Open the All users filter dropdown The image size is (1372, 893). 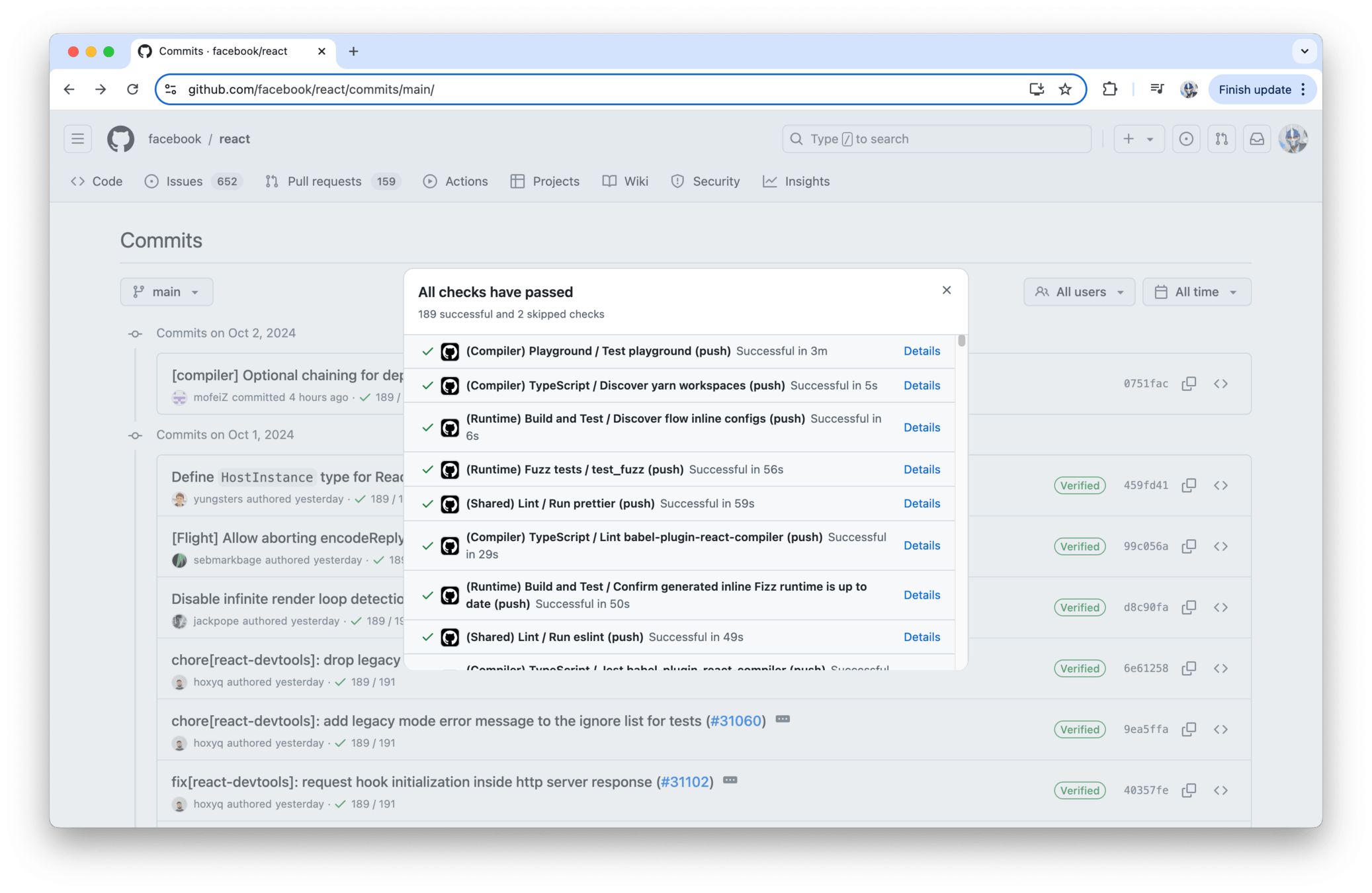(x=1079, y=292)
